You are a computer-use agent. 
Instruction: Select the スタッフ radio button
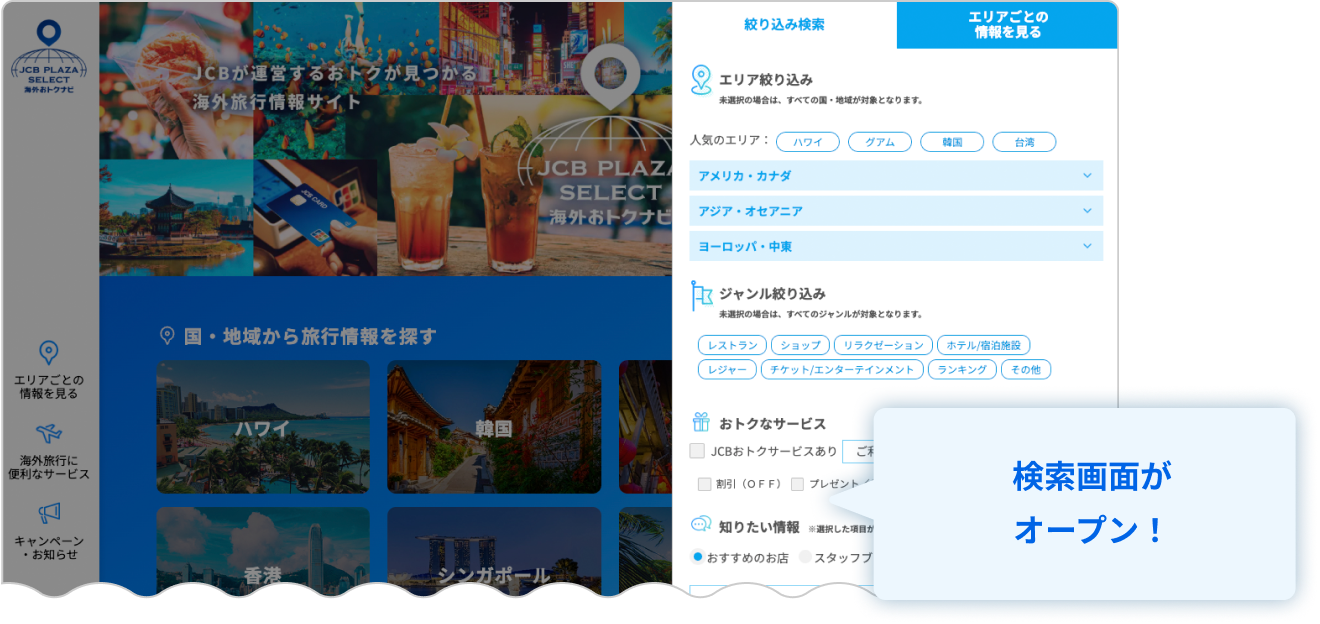(805, 557)
